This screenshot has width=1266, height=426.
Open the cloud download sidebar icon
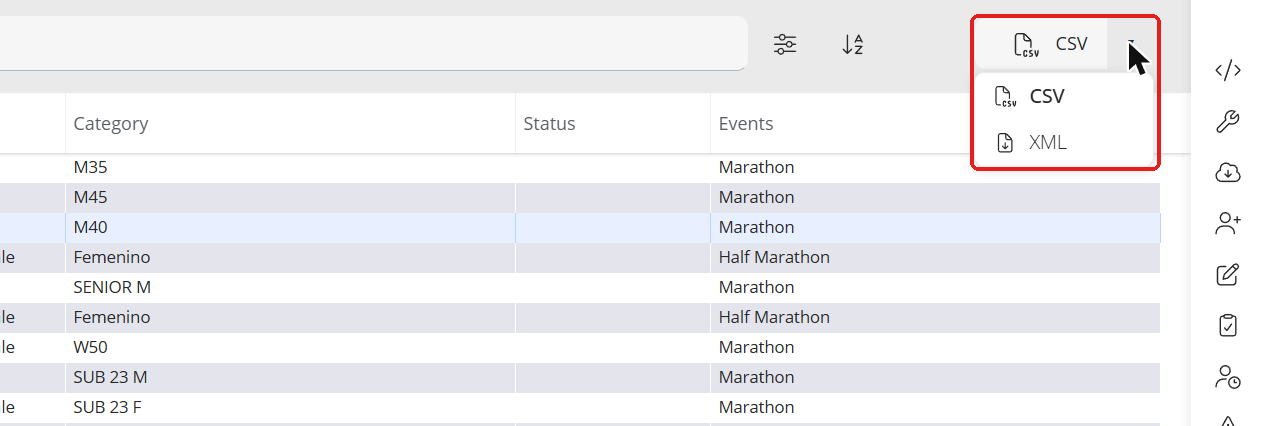tap(1228, 173)
